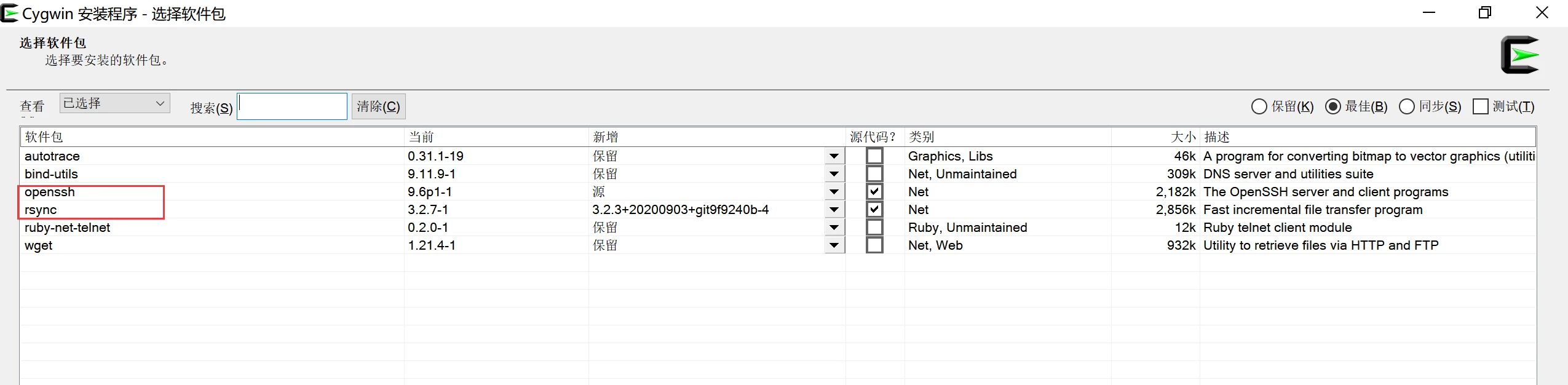
Task: Click size value 932k
Action: (x=1181, y=245)
